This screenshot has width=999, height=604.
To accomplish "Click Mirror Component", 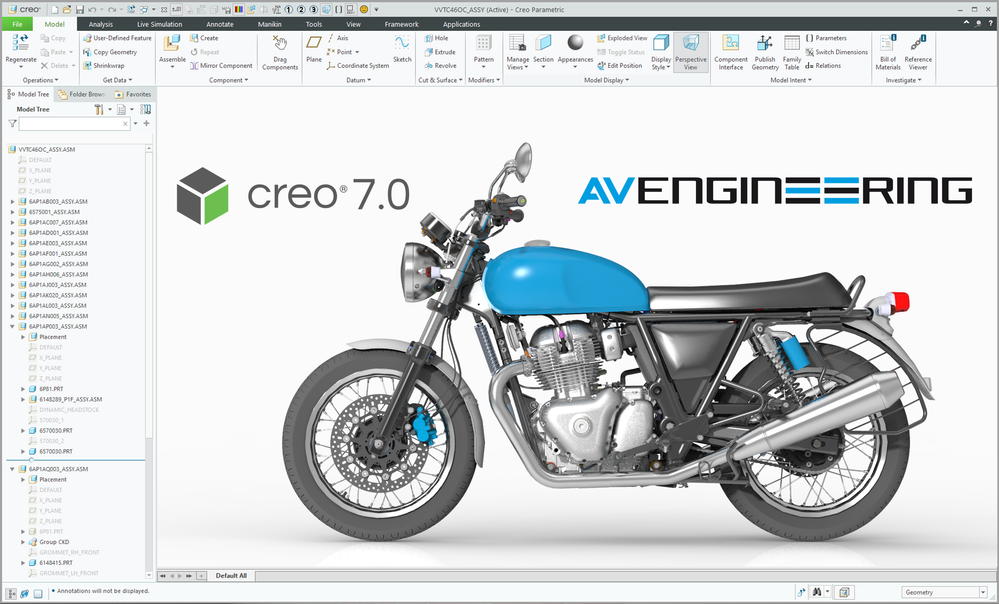I will pos(221,66).
